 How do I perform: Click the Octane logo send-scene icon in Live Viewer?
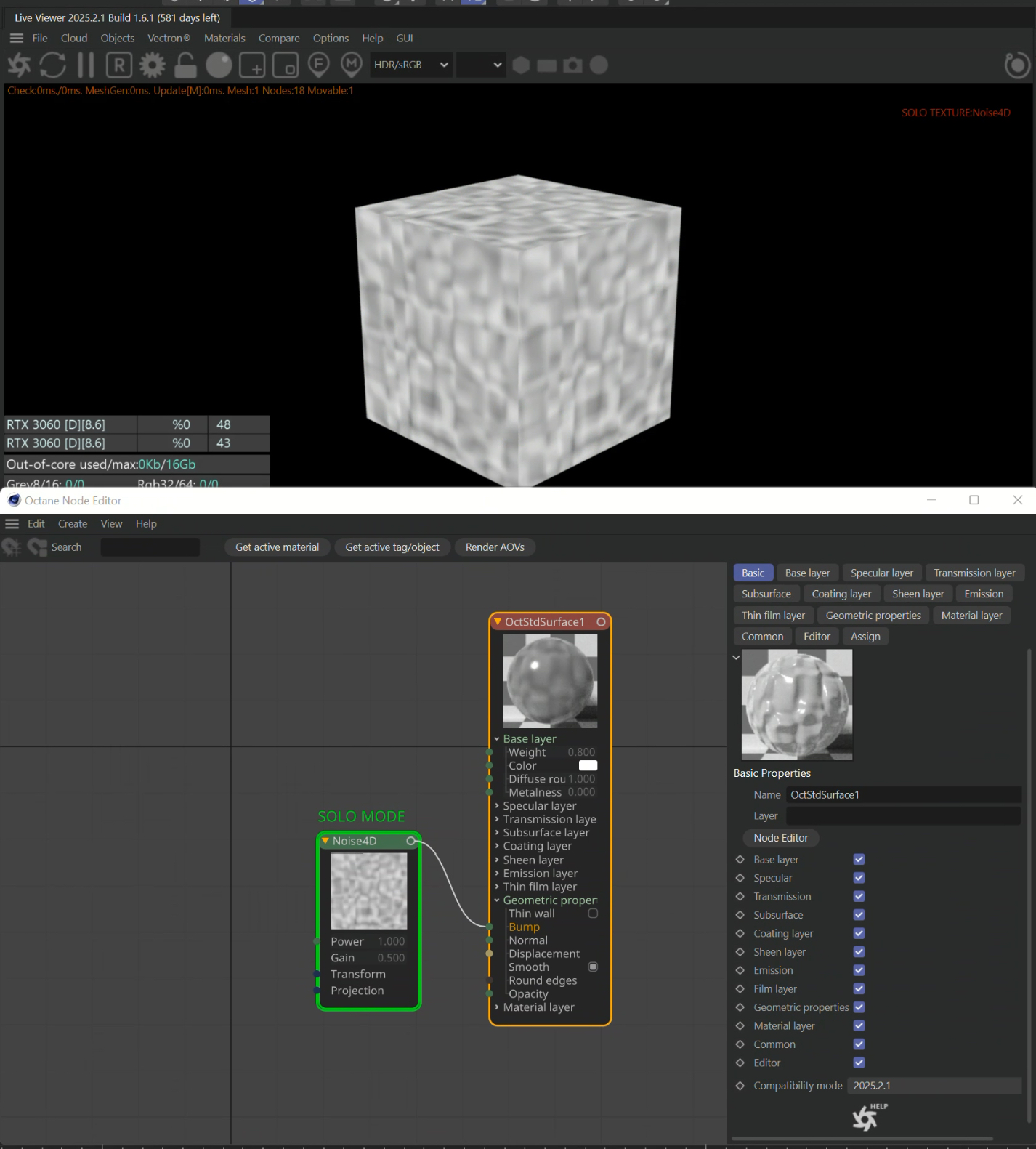pos(19,65)
